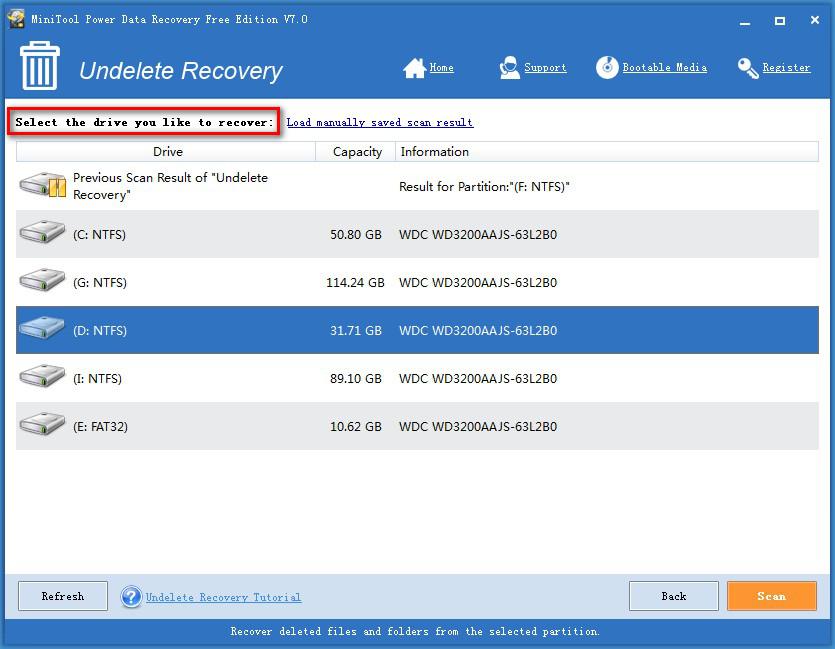Click Result for Partition:"(F: NTFS)" text
Screen dimensions: 835x649
click(x=484, y=187)
